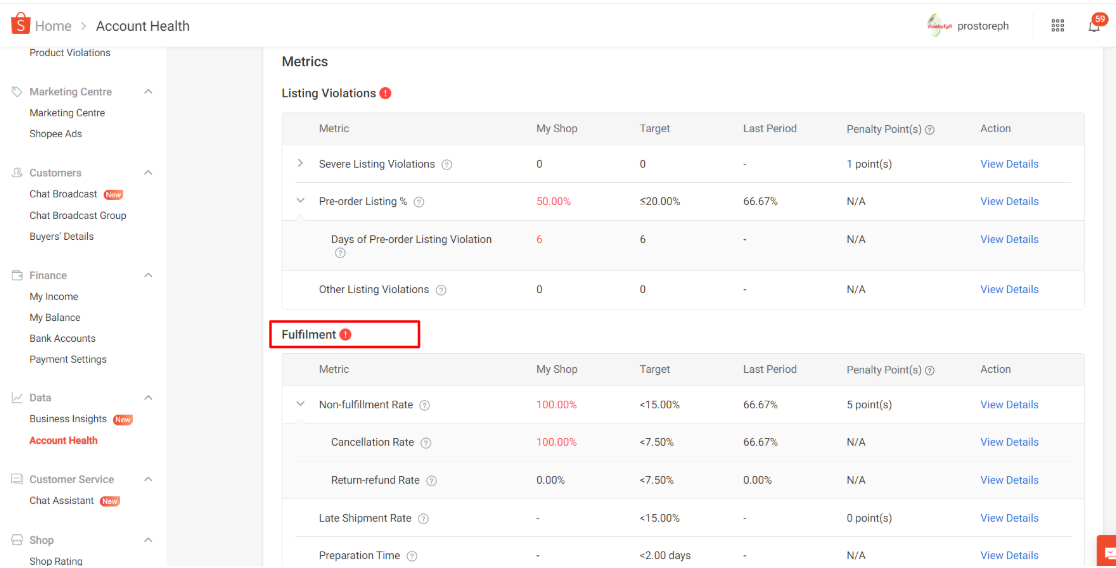This screenshot has height=568, width=1116.
Task: View Details for Days of Pre-order Listing Violation
Action: [1009, 240]
